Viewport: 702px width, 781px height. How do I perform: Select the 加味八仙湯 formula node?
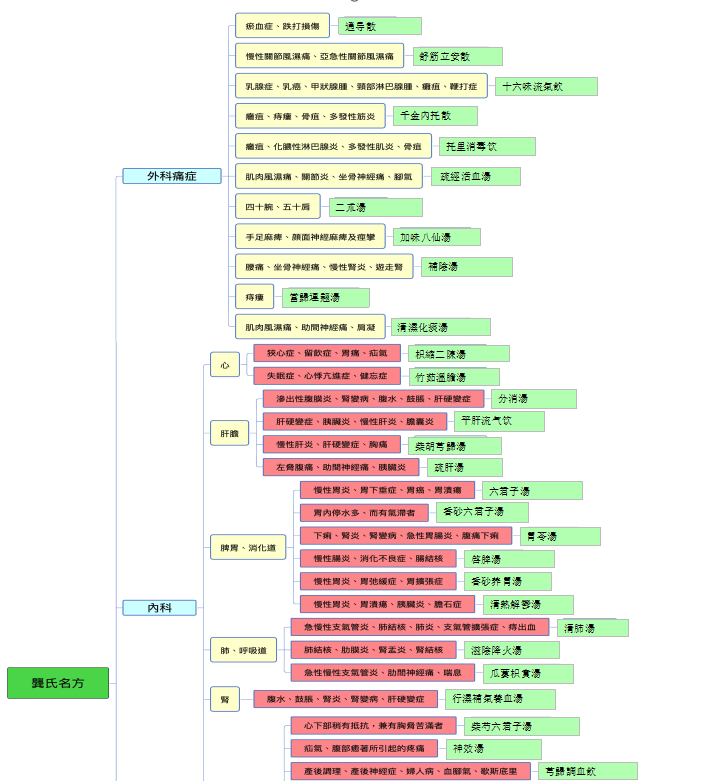click(436, 238)
